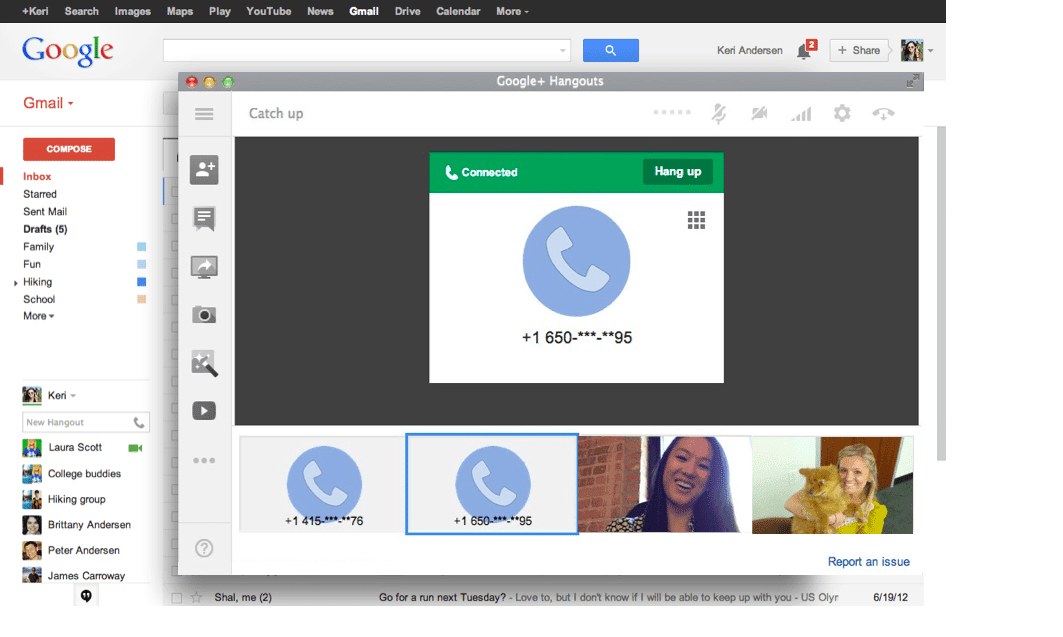Open the effects magic wand app

pyautogui.click(x=204, y=363)
